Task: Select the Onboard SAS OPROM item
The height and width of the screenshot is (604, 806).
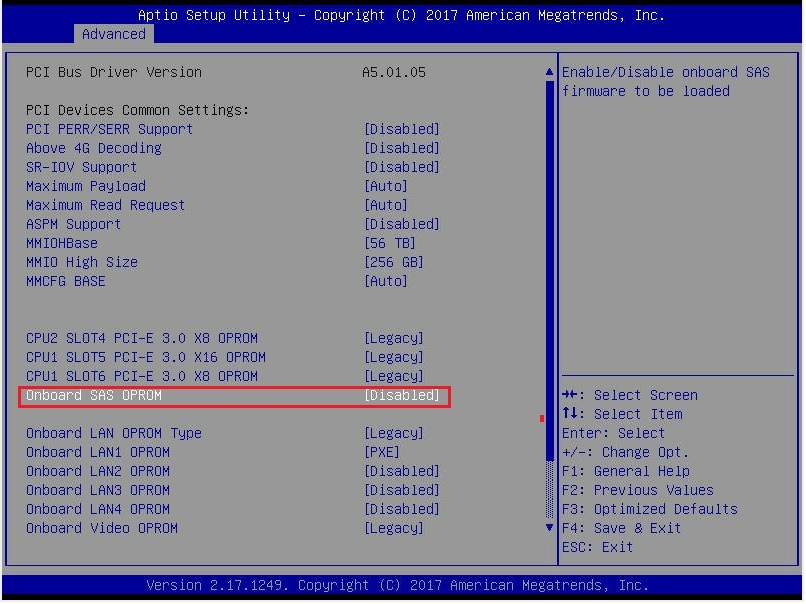Action: pos(94,396)
